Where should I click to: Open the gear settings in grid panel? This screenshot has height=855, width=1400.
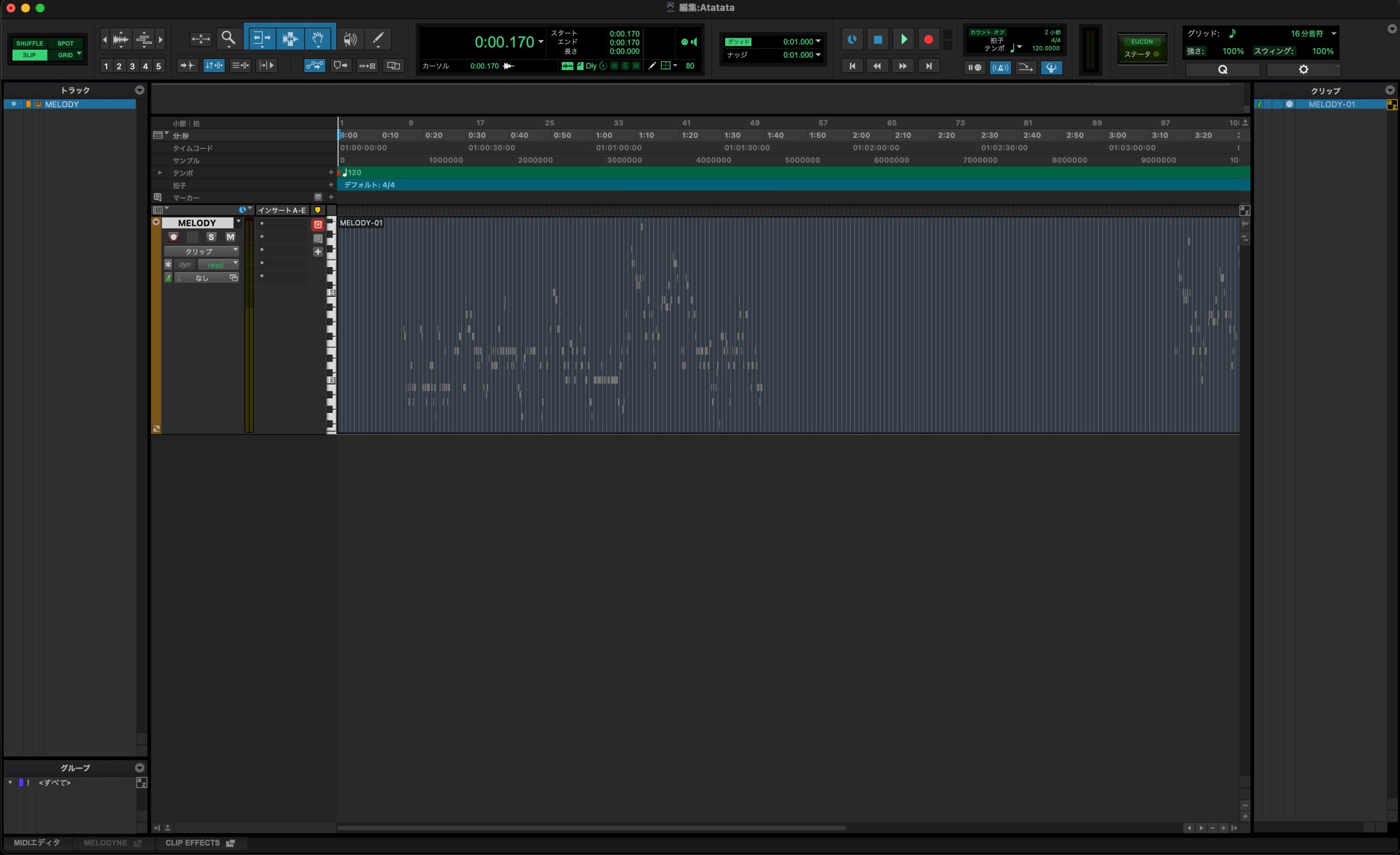[x=1303, y=69]
